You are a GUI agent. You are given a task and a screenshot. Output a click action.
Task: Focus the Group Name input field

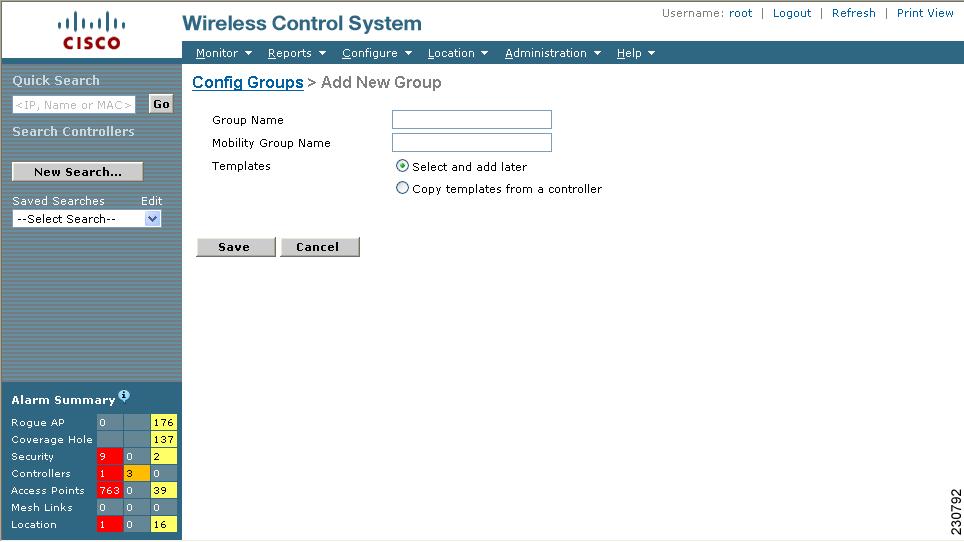(x=472, y=119)
